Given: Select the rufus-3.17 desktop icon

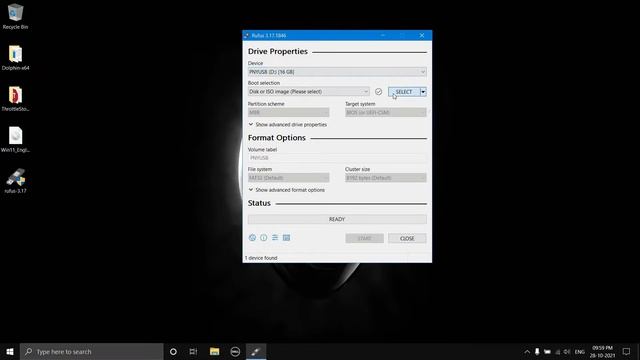Looking at the screenshot, I should (x=16, y=180).
